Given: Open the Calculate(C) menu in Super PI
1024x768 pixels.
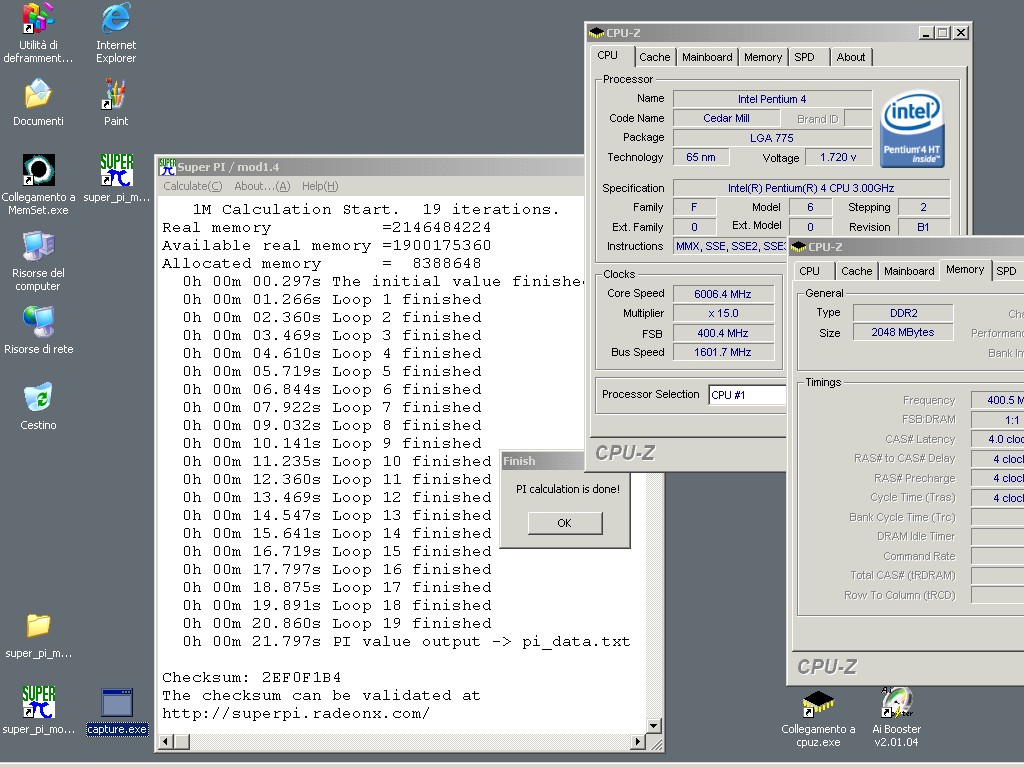Looking at the screenshot, I should [x=193, y=186].
